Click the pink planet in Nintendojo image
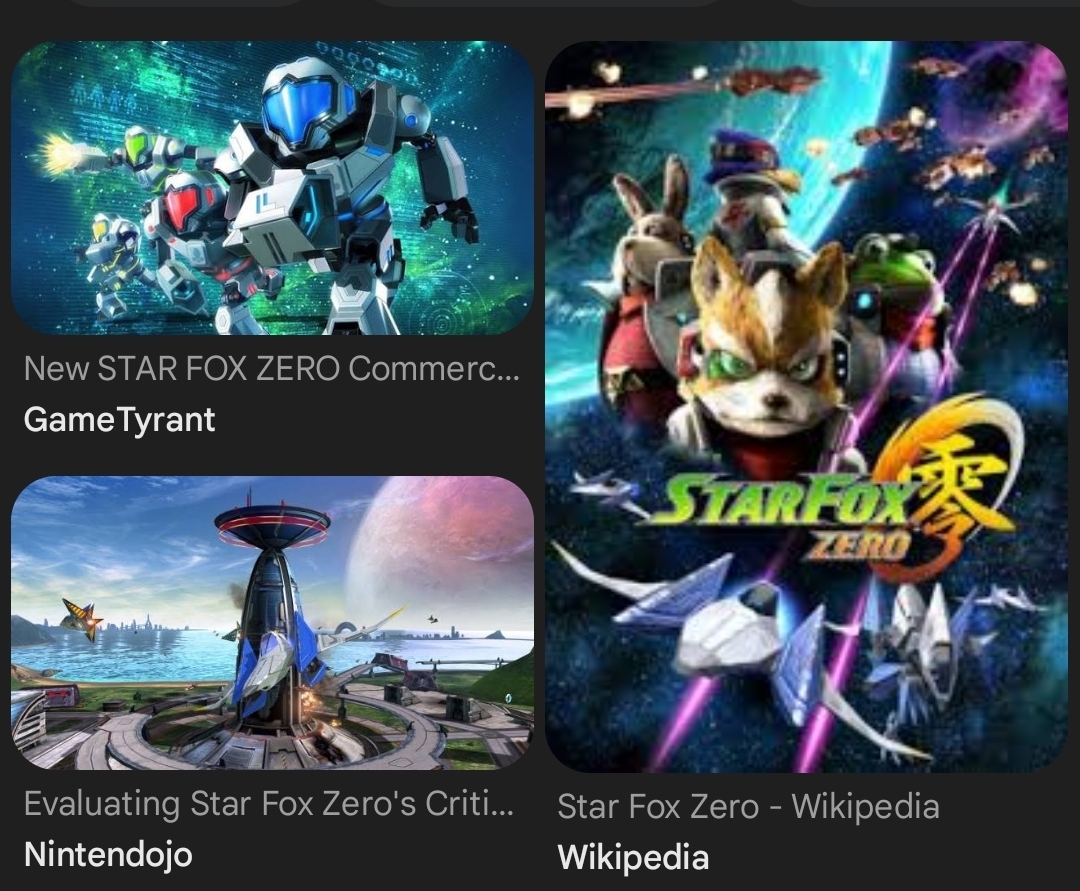 pyautogui.click(x=441, y=551)
